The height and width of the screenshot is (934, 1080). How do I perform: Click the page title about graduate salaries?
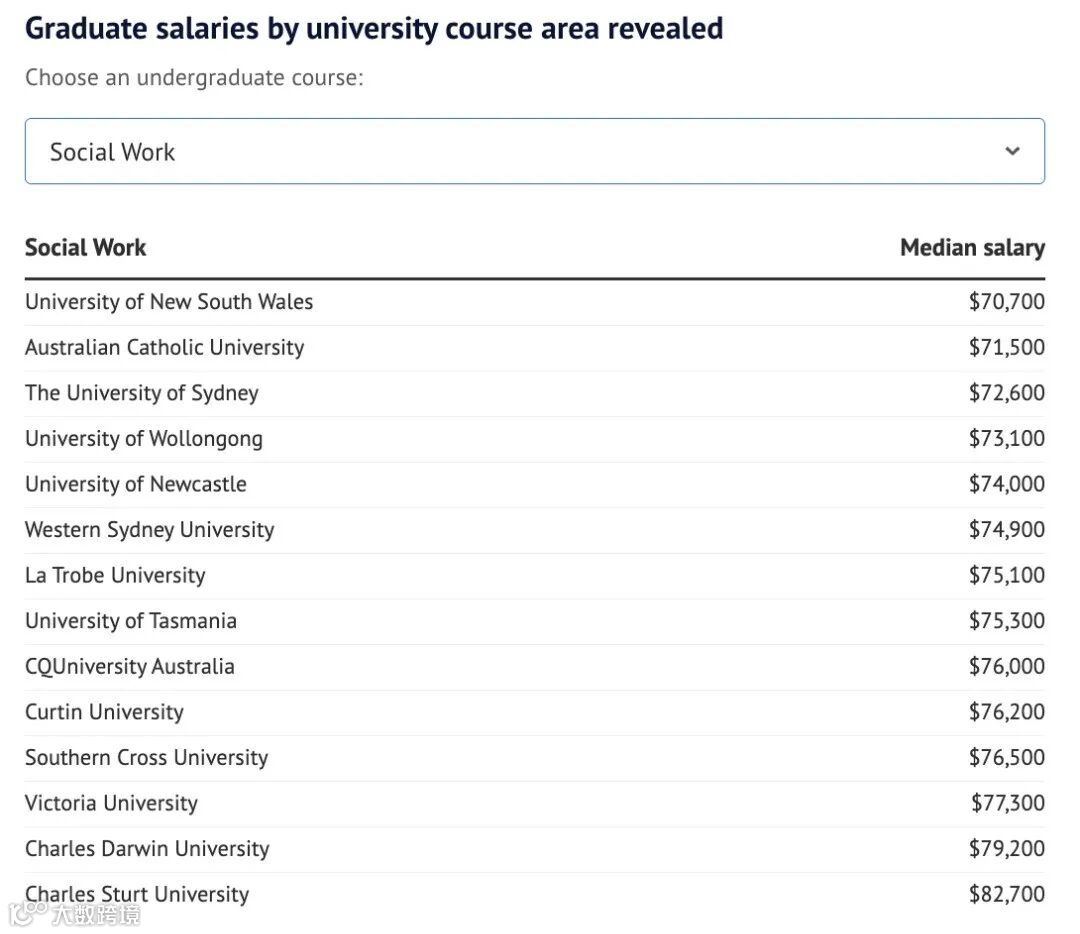tap(374, 28)
